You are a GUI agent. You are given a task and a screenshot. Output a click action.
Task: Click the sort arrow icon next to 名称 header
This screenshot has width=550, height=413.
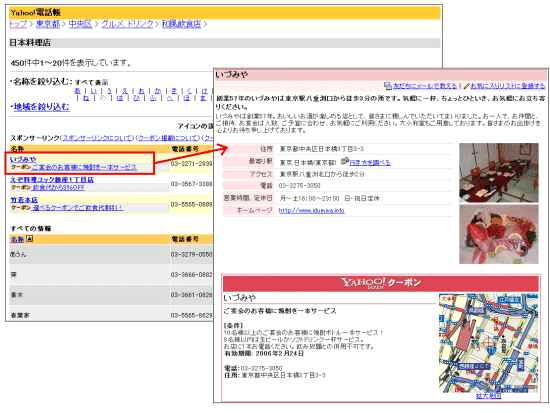[29, 239]
